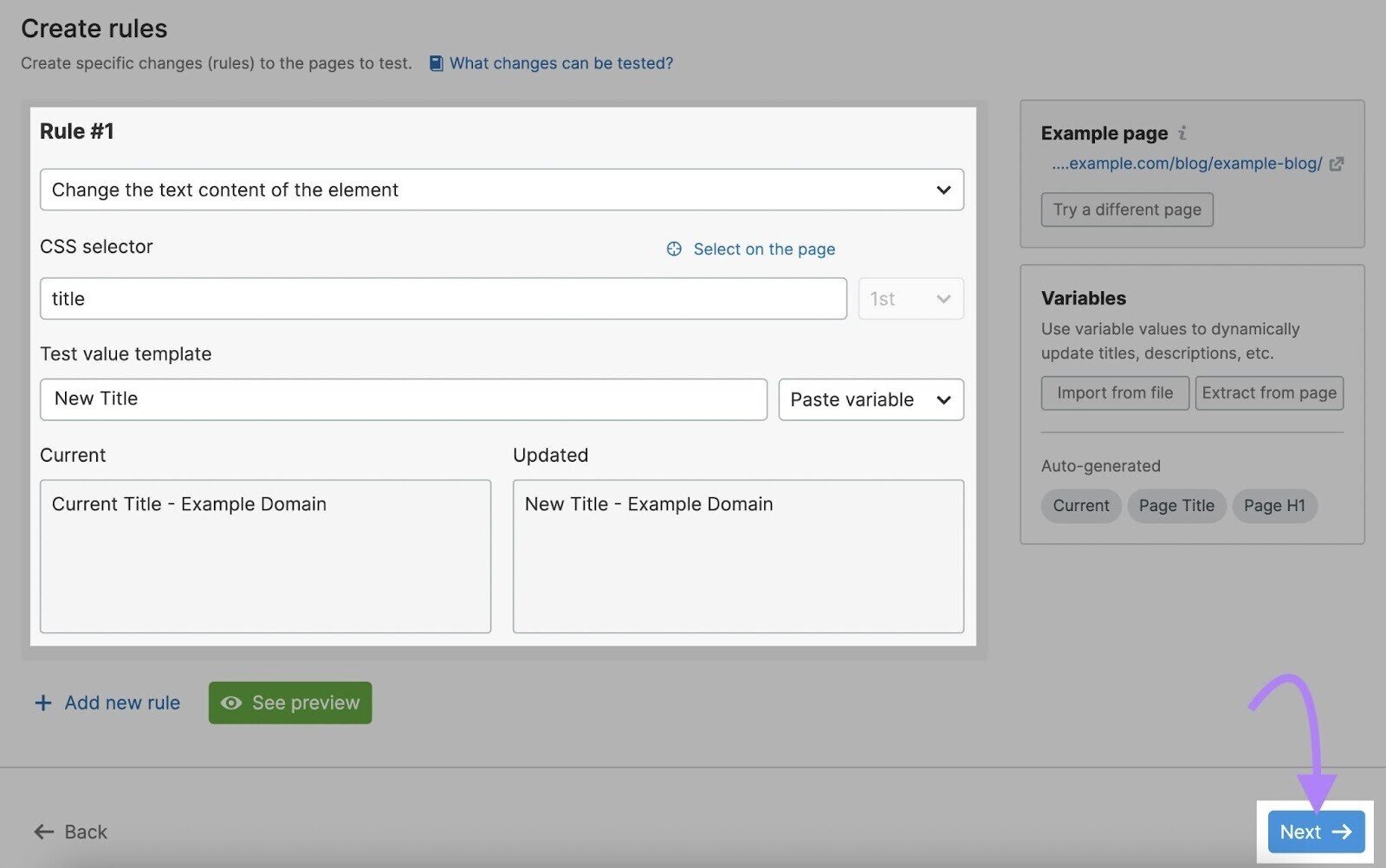Click the left arrow icon beside Back
This screenshot has height=868, width=1386.
[x=43, y=832]
